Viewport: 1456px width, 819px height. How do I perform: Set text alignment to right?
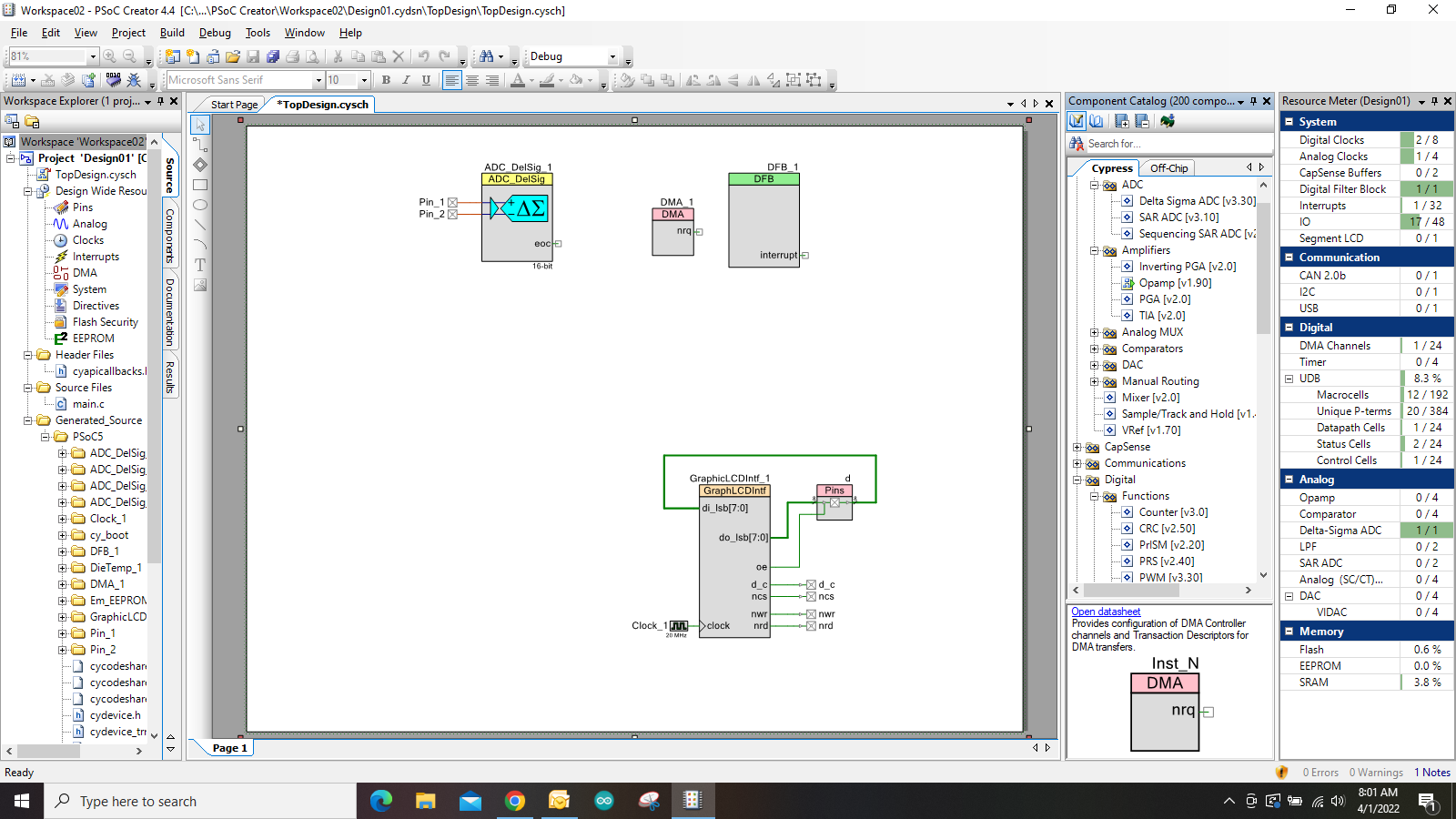492,80
